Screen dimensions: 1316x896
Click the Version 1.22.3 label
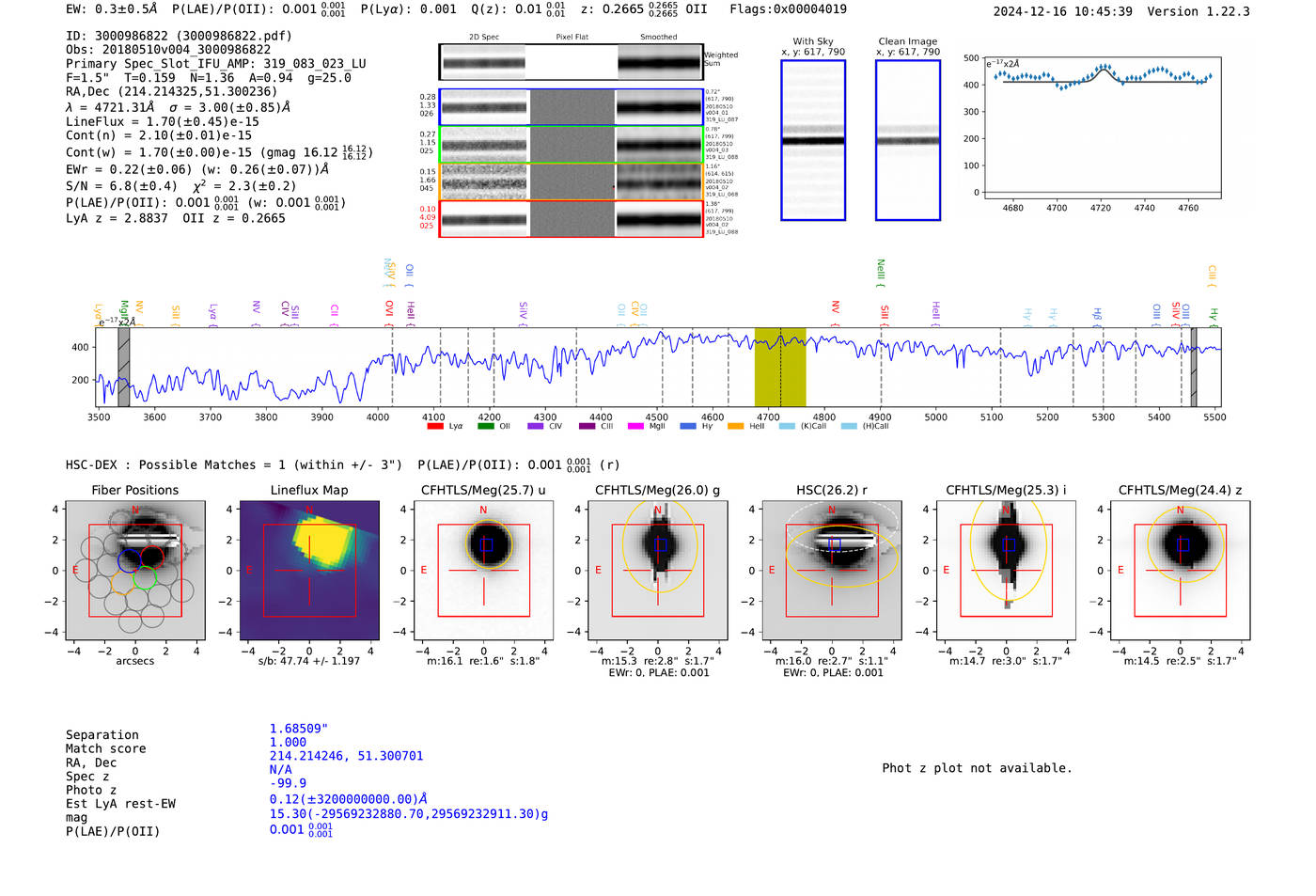tap(1198, 12)
